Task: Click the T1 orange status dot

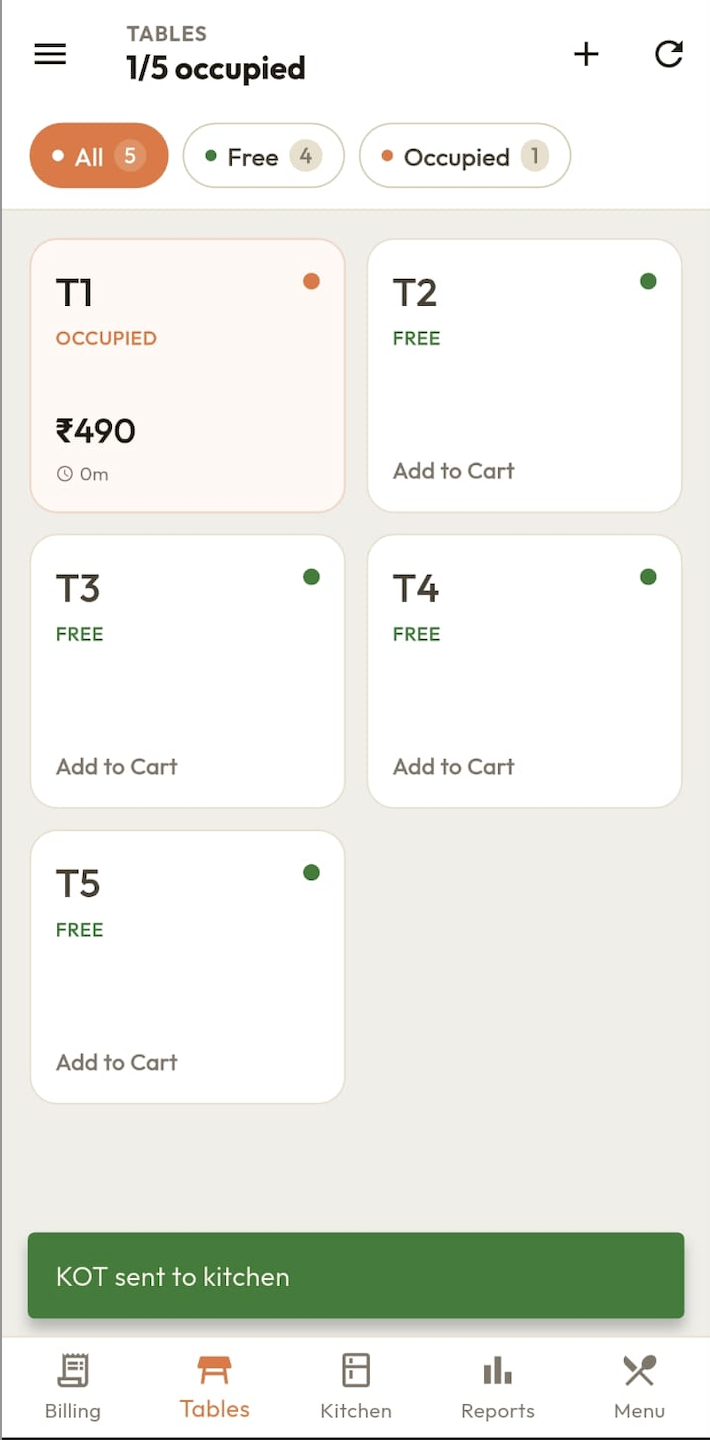Action: click(x=311, y=281)
